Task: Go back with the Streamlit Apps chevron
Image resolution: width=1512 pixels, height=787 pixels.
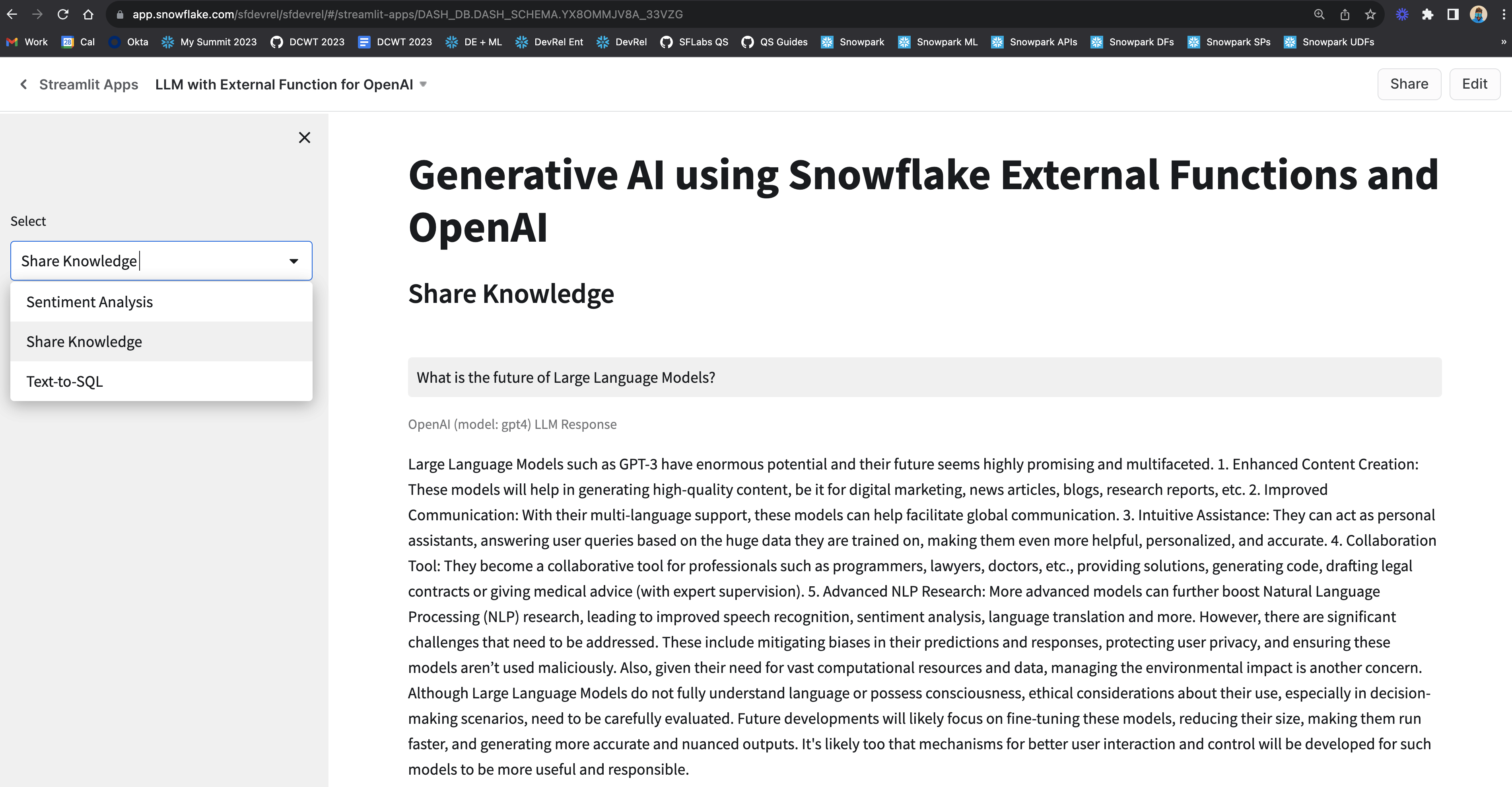Action: point(23,84)
